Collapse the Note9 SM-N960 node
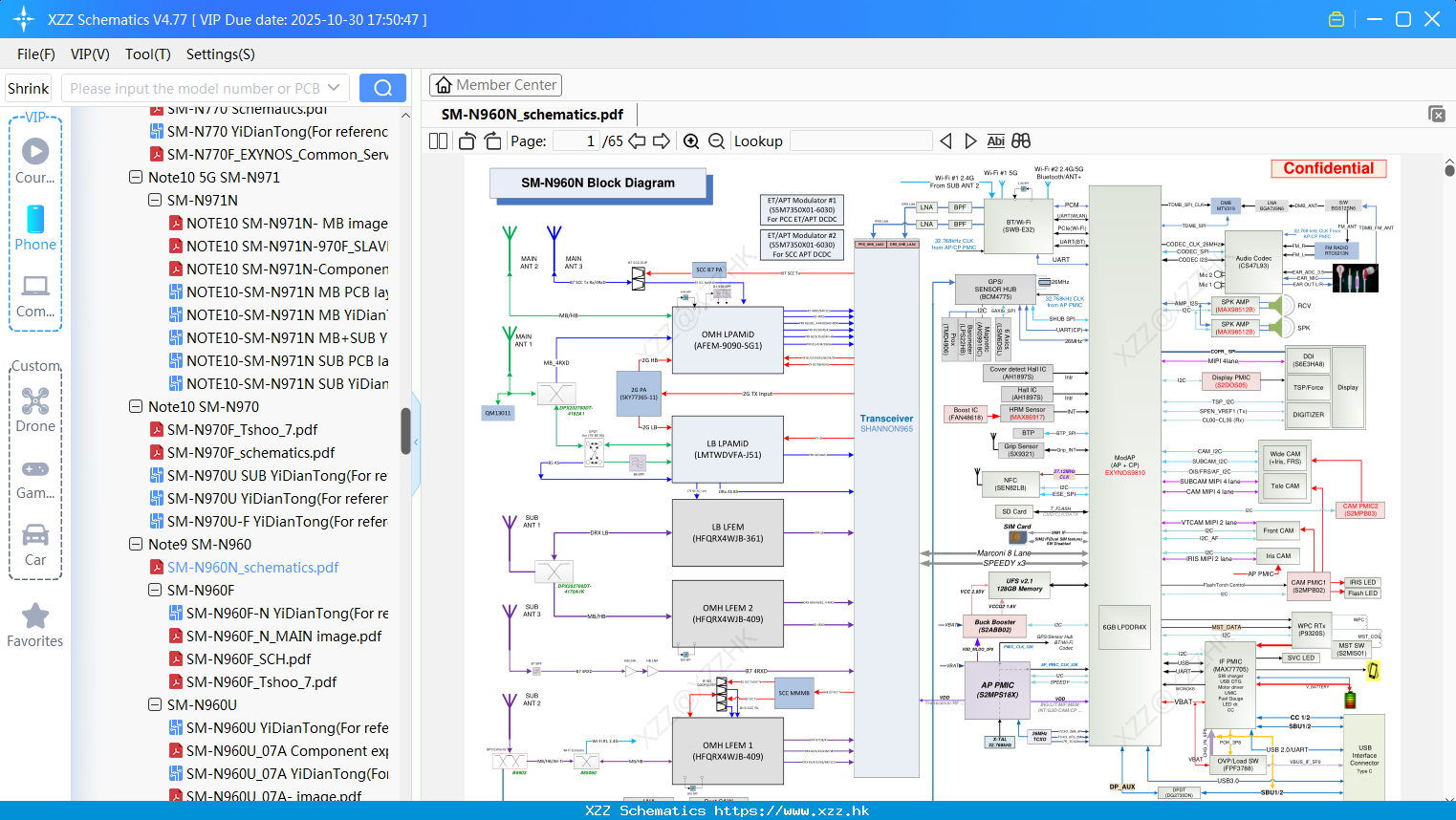 (135, 544)
